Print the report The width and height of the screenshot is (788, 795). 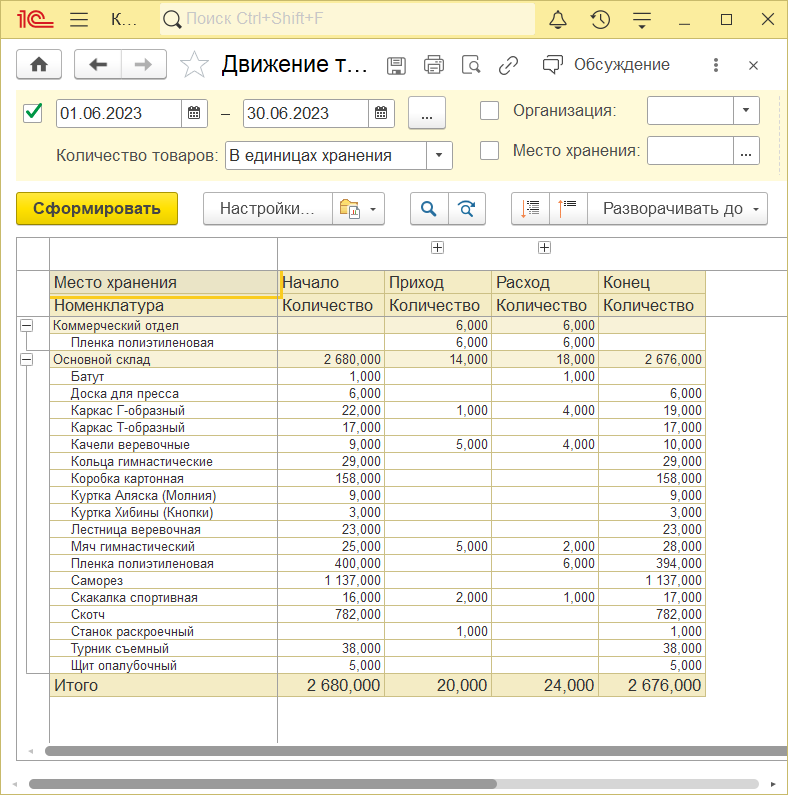[434, 65]
